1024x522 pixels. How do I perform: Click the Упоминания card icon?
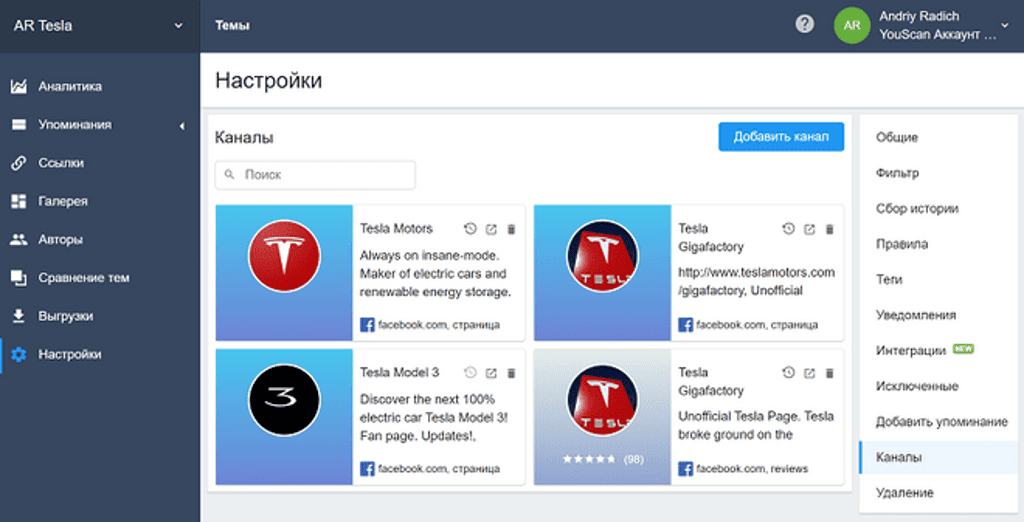point(19,125)
